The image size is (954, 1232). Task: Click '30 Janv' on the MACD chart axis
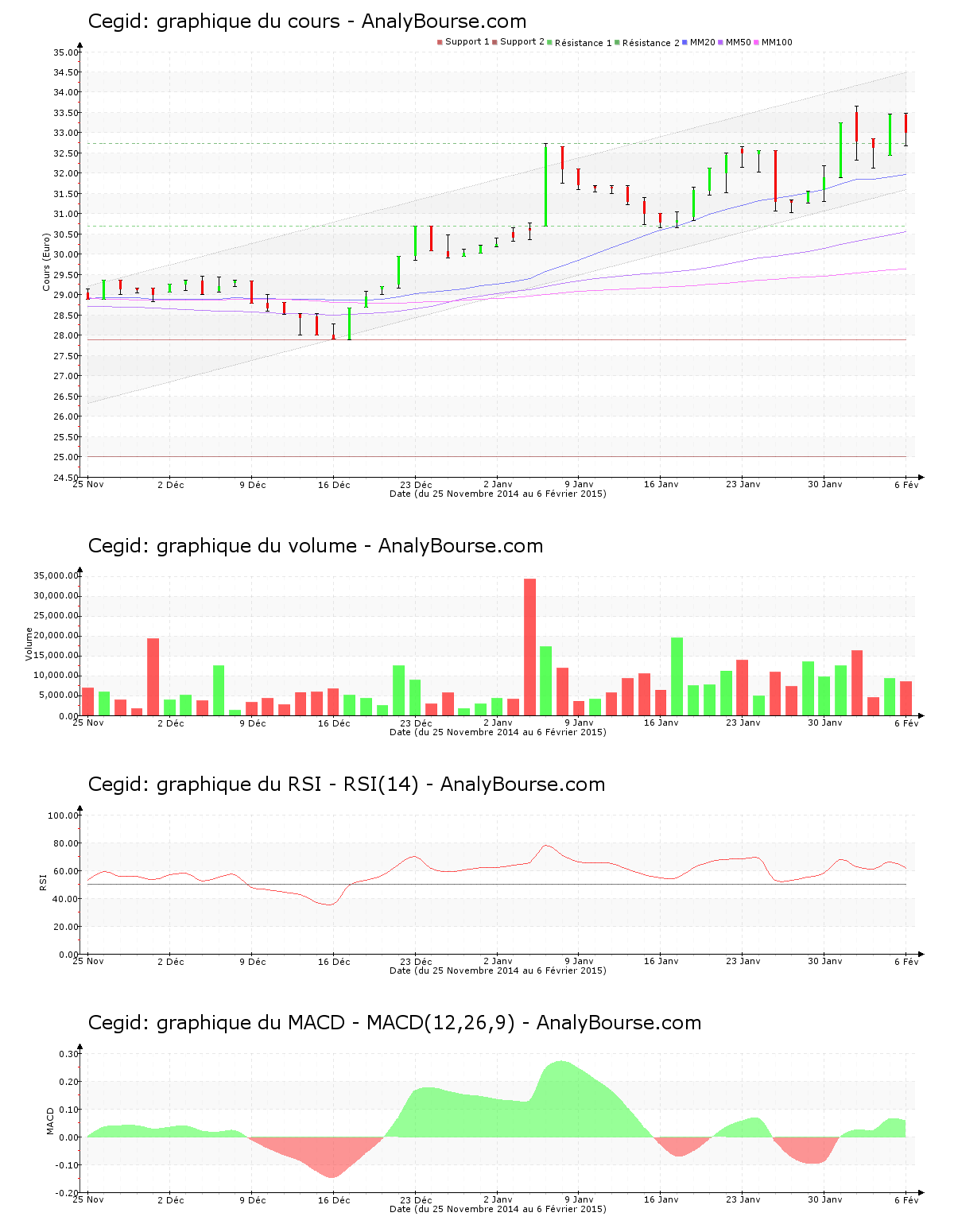click(x=825, y=1199)
